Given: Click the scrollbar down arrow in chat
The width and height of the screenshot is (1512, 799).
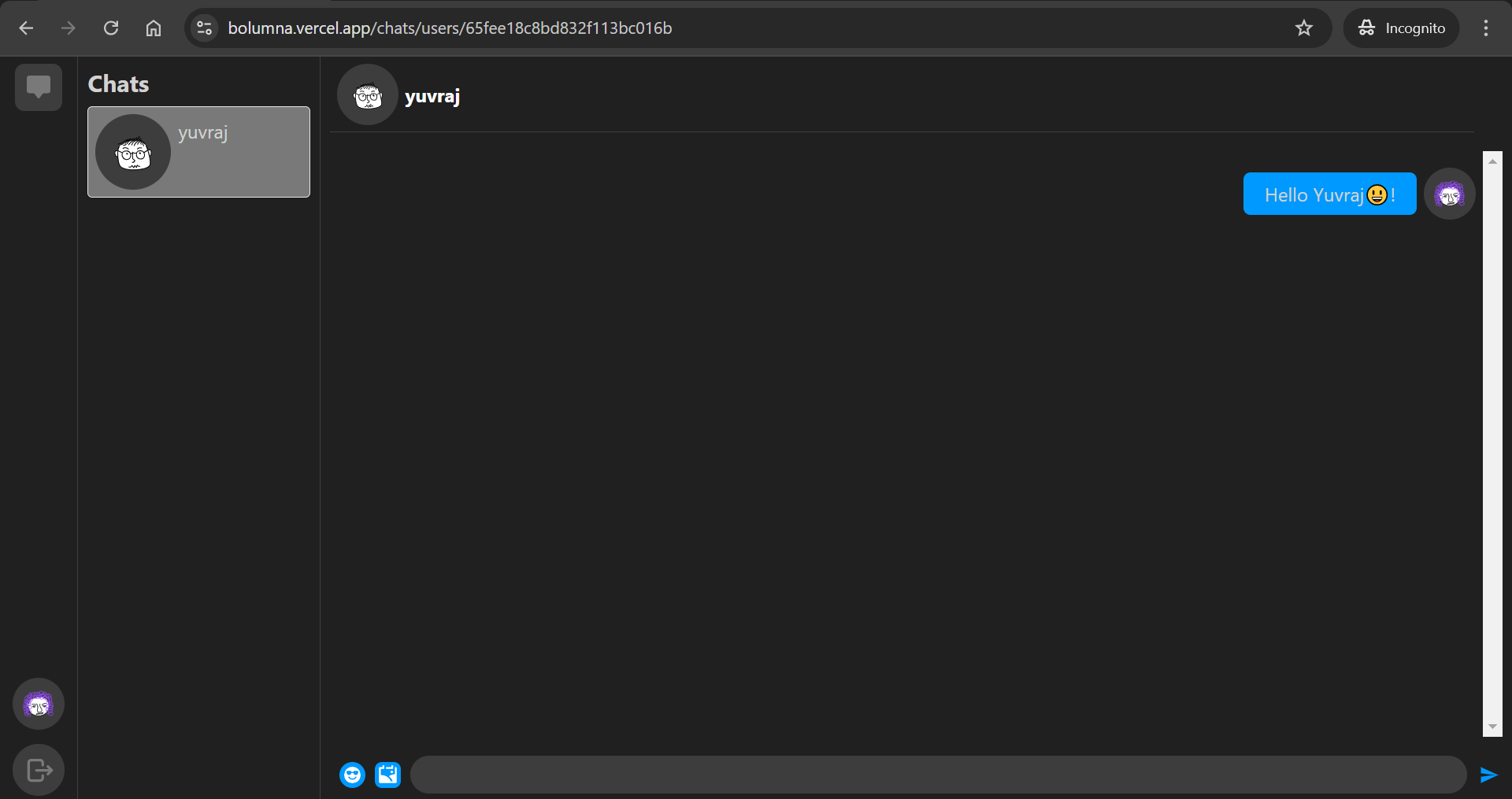Looking at the screenshot, I should tap(1492, 727).
